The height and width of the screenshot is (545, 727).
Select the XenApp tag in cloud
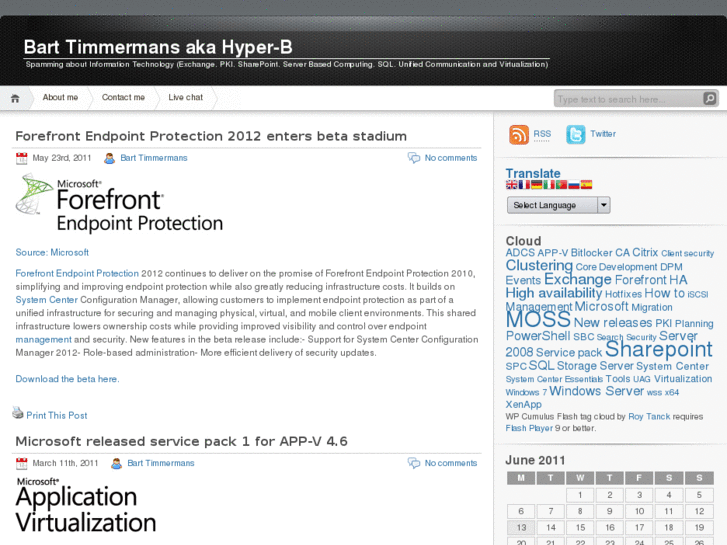click(x=523, y=404)
